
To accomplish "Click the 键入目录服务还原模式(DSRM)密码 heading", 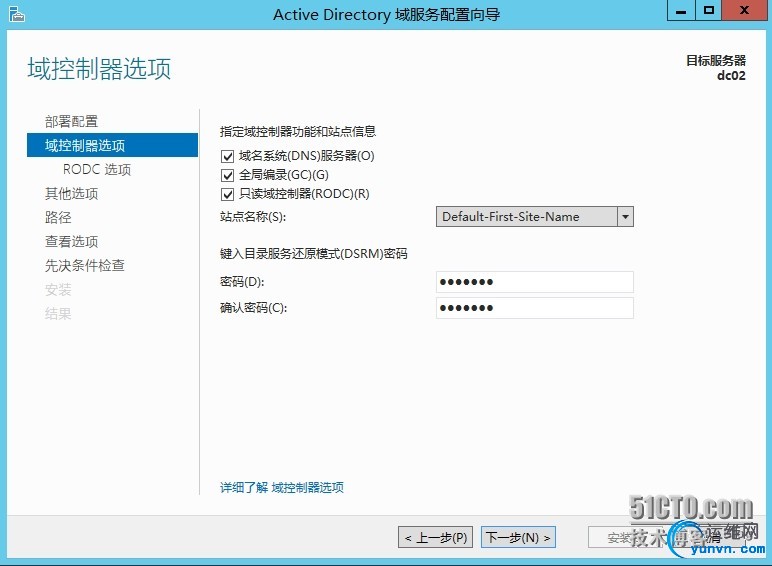I will 314,254.
